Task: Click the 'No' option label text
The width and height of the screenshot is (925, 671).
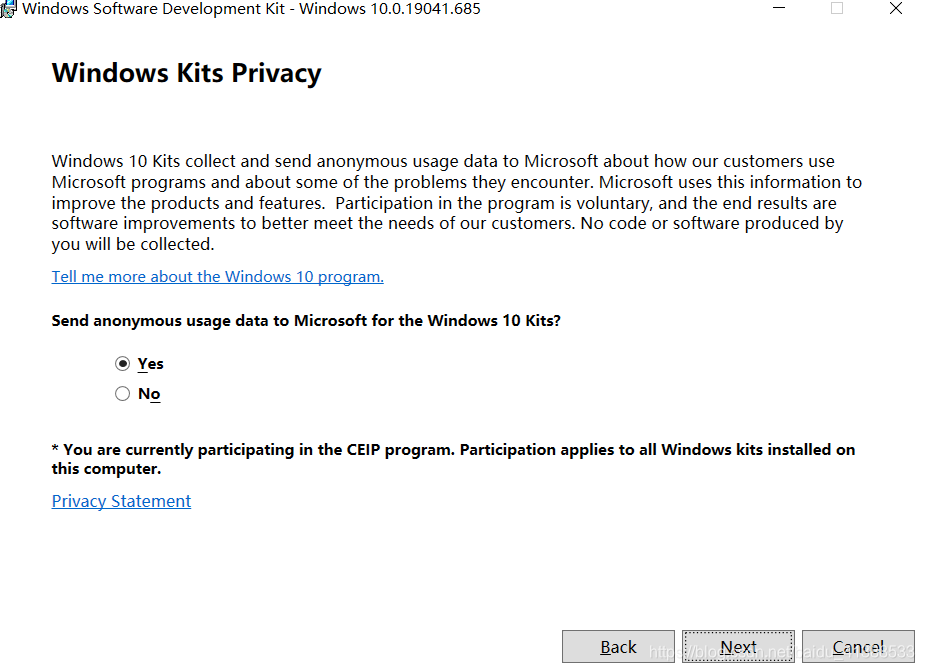Action: click(149, 394)
